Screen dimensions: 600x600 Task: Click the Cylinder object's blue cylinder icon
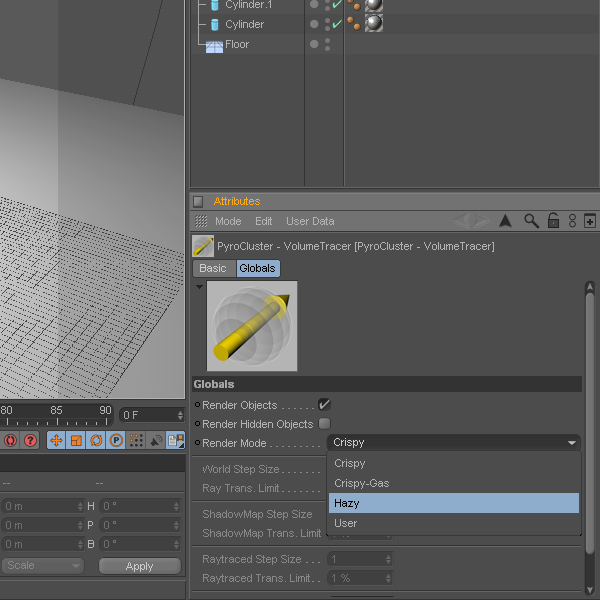tap(215, 24)
